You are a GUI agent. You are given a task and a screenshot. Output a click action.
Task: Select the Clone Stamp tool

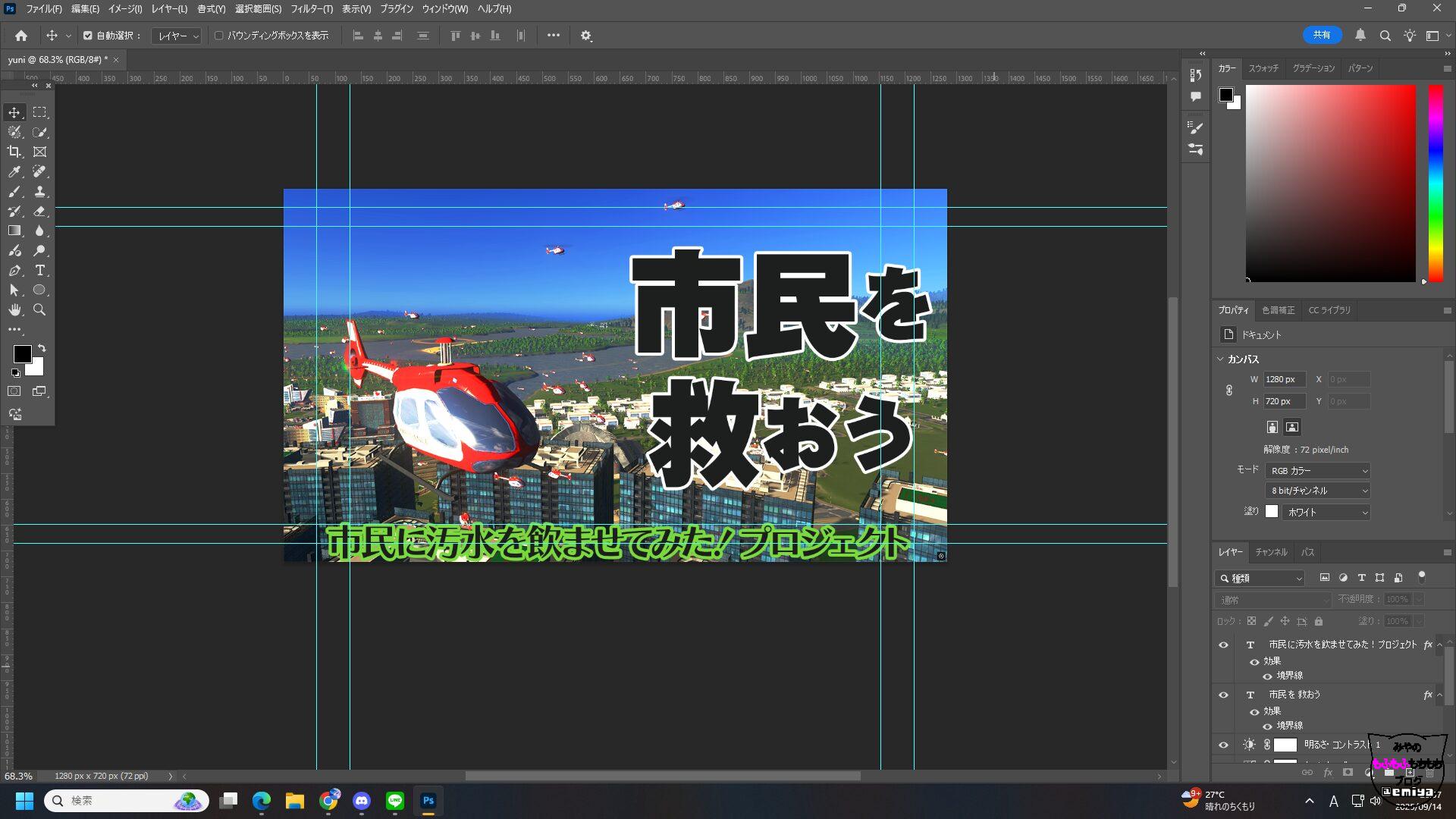[x=39, y=191]
